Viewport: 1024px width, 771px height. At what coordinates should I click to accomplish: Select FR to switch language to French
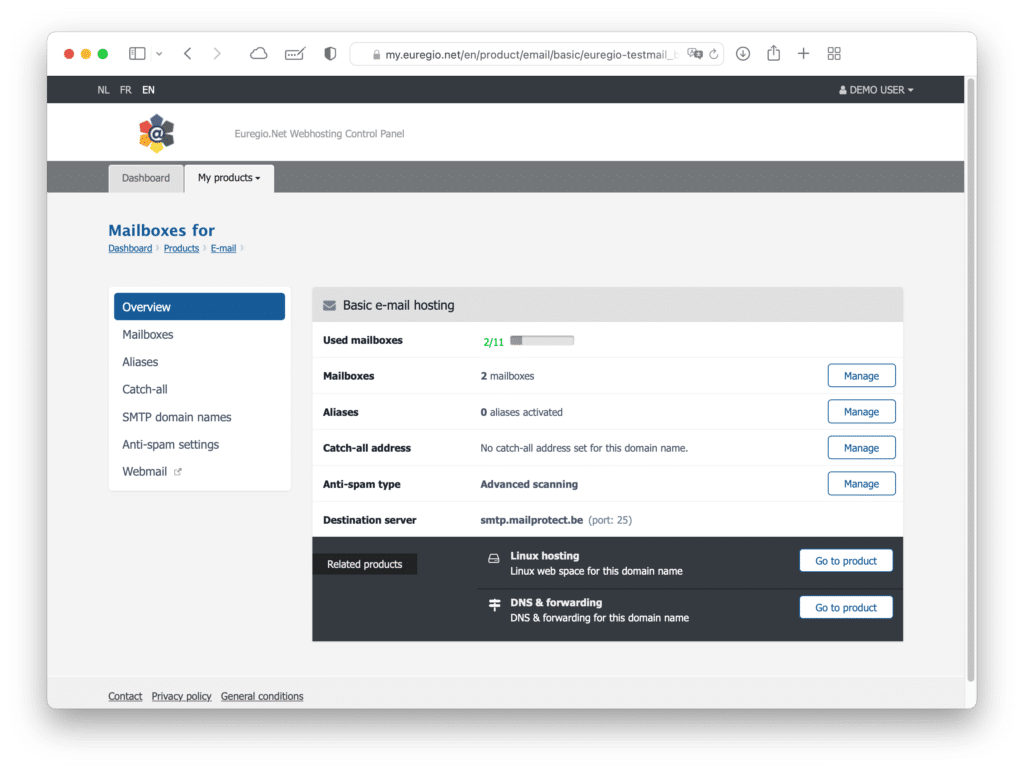(x=125, y=89)
